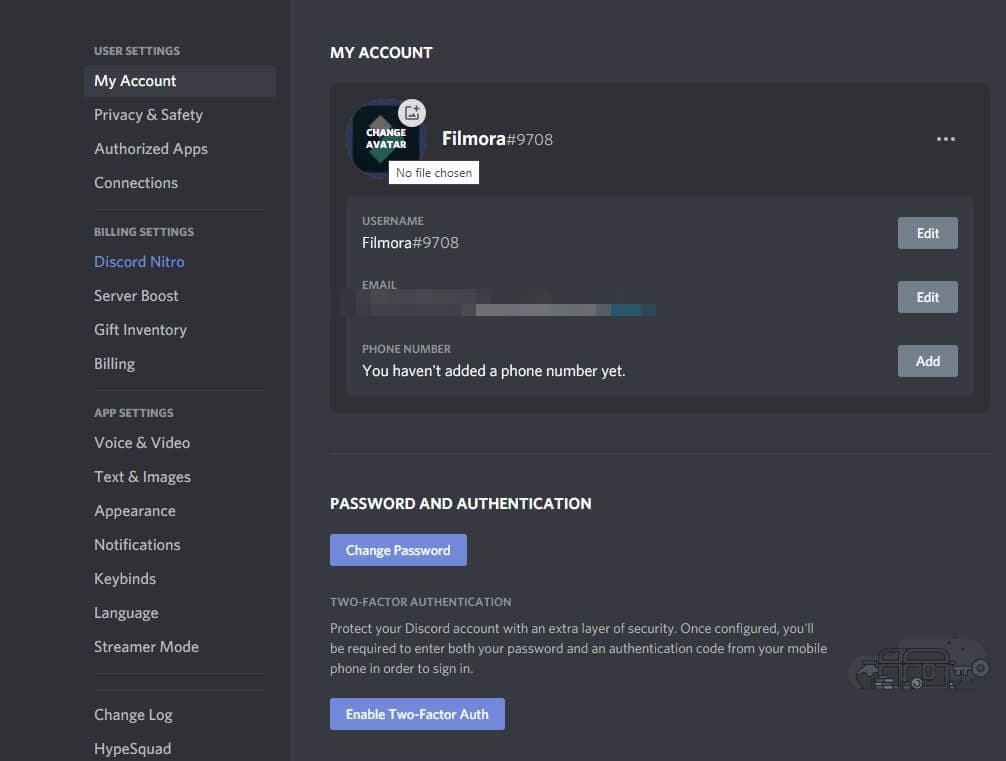Open the three-dots account options menu
The width and height of the screenshot is (1006, 761).
(x=945, y=139)
